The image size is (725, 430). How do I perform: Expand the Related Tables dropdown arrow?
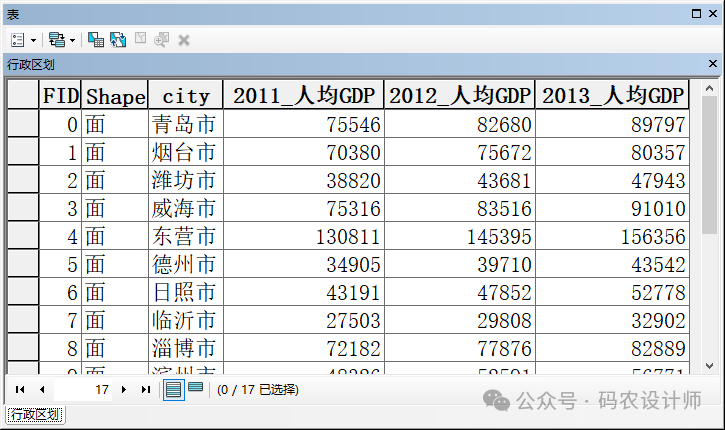[x=72, y=40]
